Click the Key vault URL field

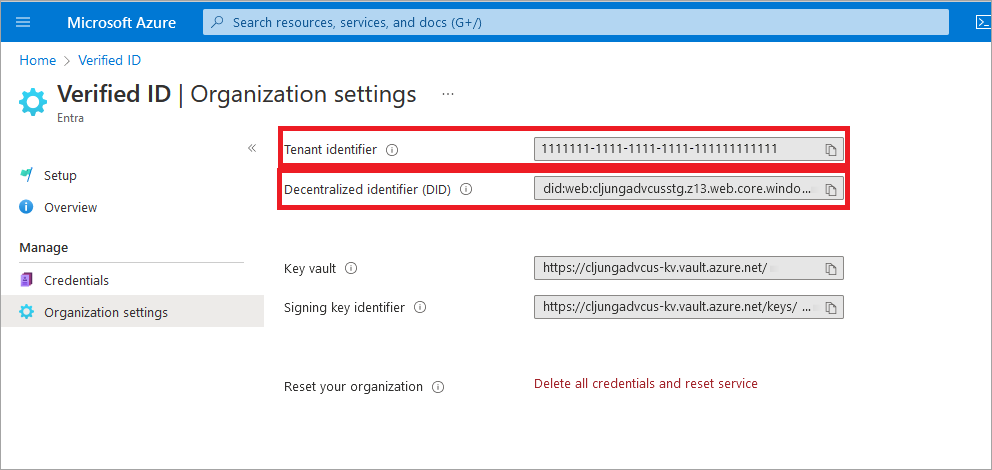[x=688, y=268]
